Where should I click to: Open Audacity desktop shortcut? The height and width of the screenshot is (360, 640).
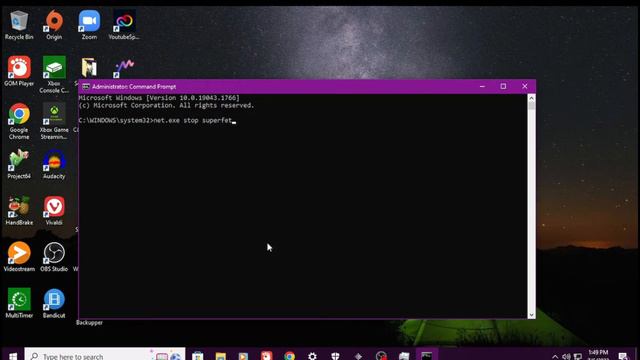54,164
